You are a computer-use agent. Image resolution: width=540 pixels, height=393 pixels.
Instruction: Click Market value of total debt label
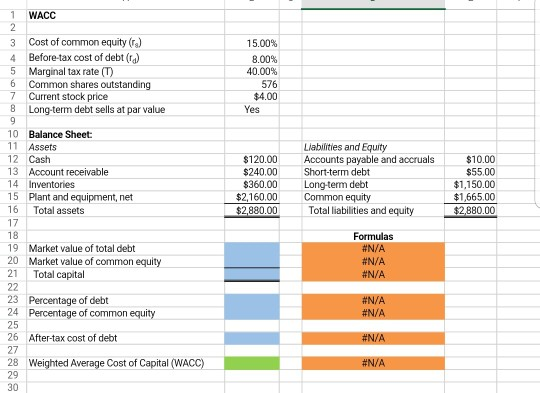pyautogui.click(x=82, y=248)
